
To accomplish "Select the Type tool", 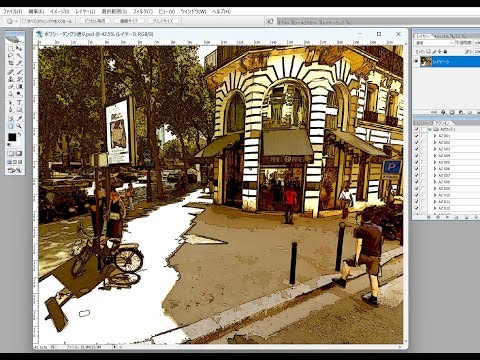I will (x=19, y=103).
